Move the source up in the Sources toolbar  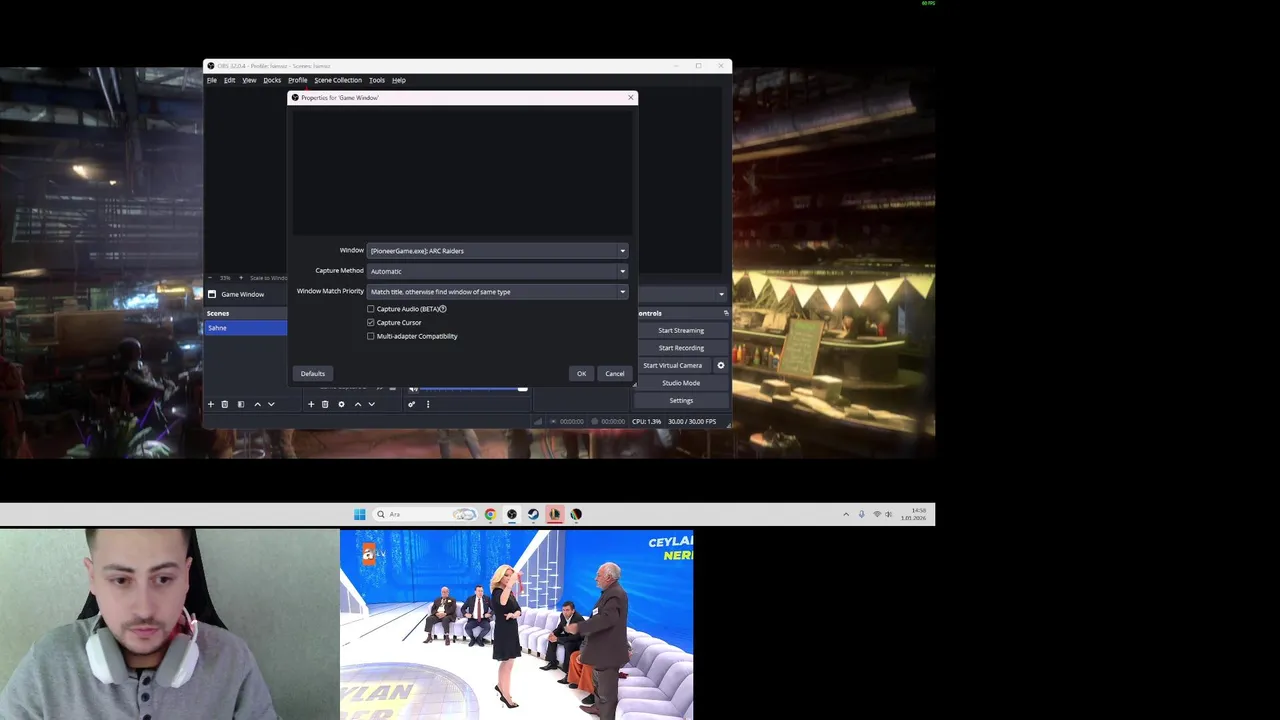[x=357, y=404]
